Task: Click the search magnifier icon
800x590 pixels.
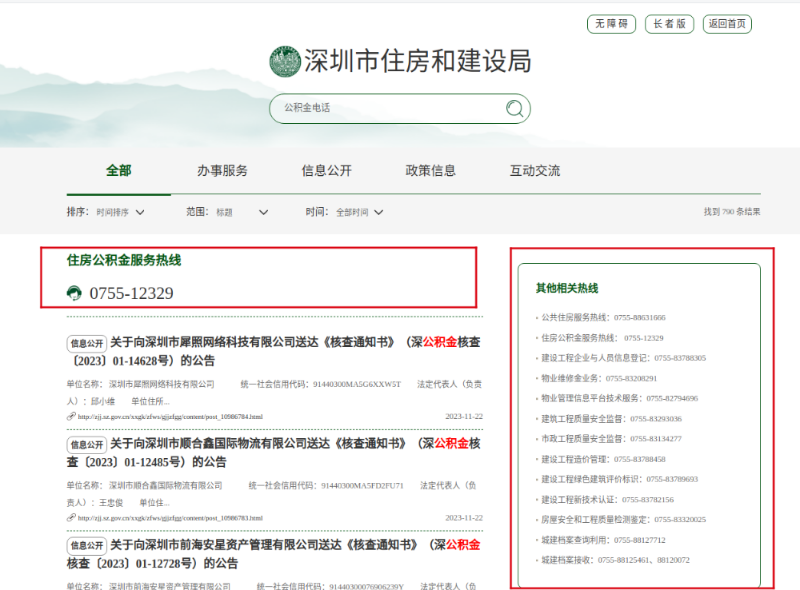Action: pos(514,108)
